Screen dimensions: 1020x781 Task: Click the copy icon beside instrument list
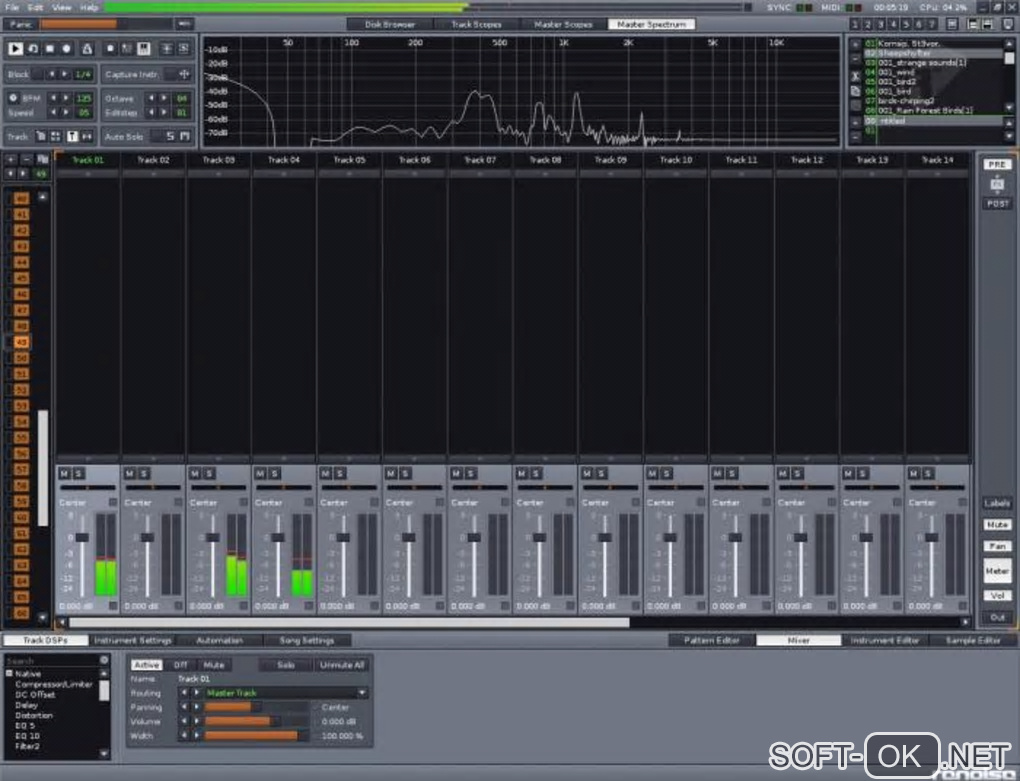[x=855, y=91]
